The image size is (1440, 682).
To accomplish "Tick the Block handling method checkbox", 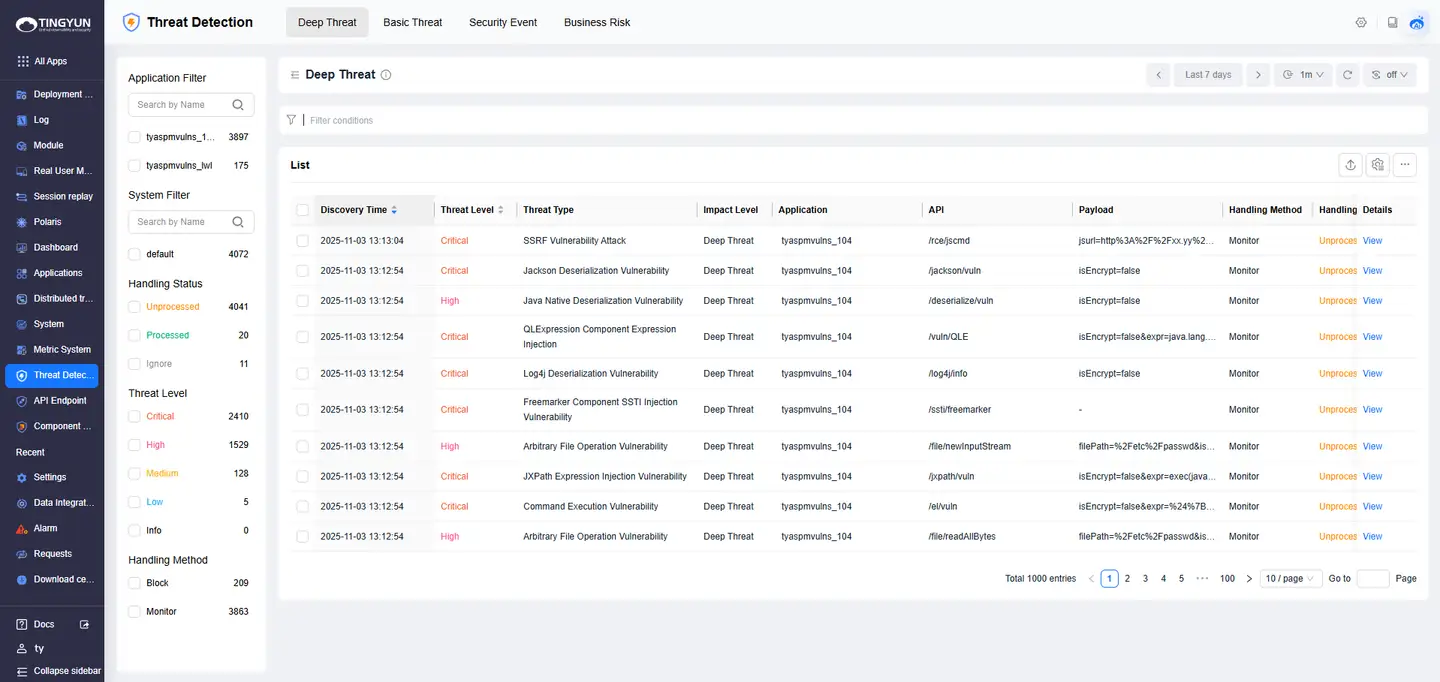I will coord(135,583).
